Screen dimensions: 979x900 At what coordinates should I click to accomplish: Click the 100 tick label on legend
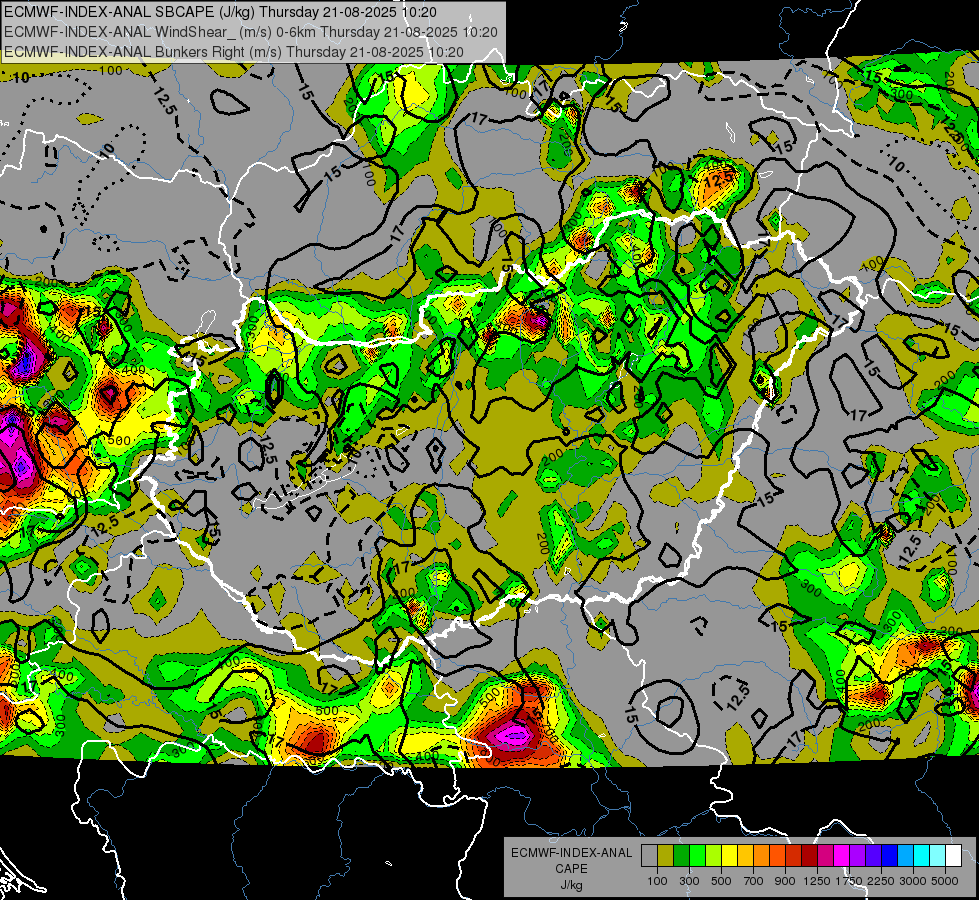click(657, 881)
